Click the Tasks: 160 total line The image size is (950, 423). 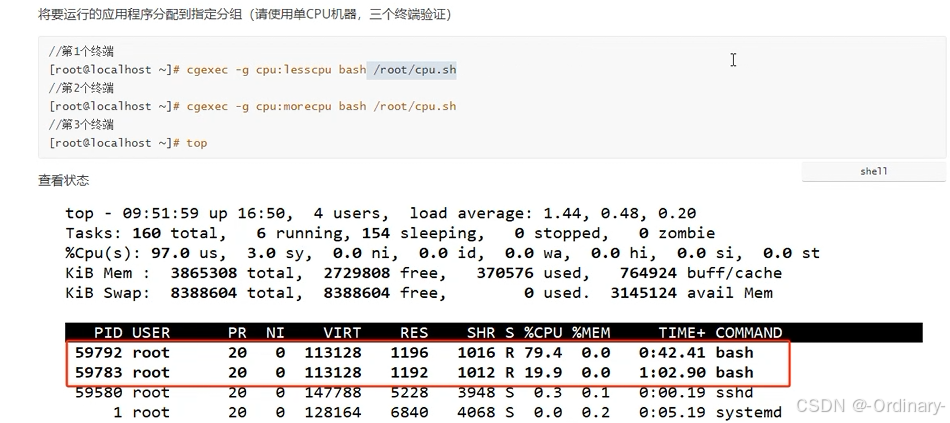tap(390, 233)
